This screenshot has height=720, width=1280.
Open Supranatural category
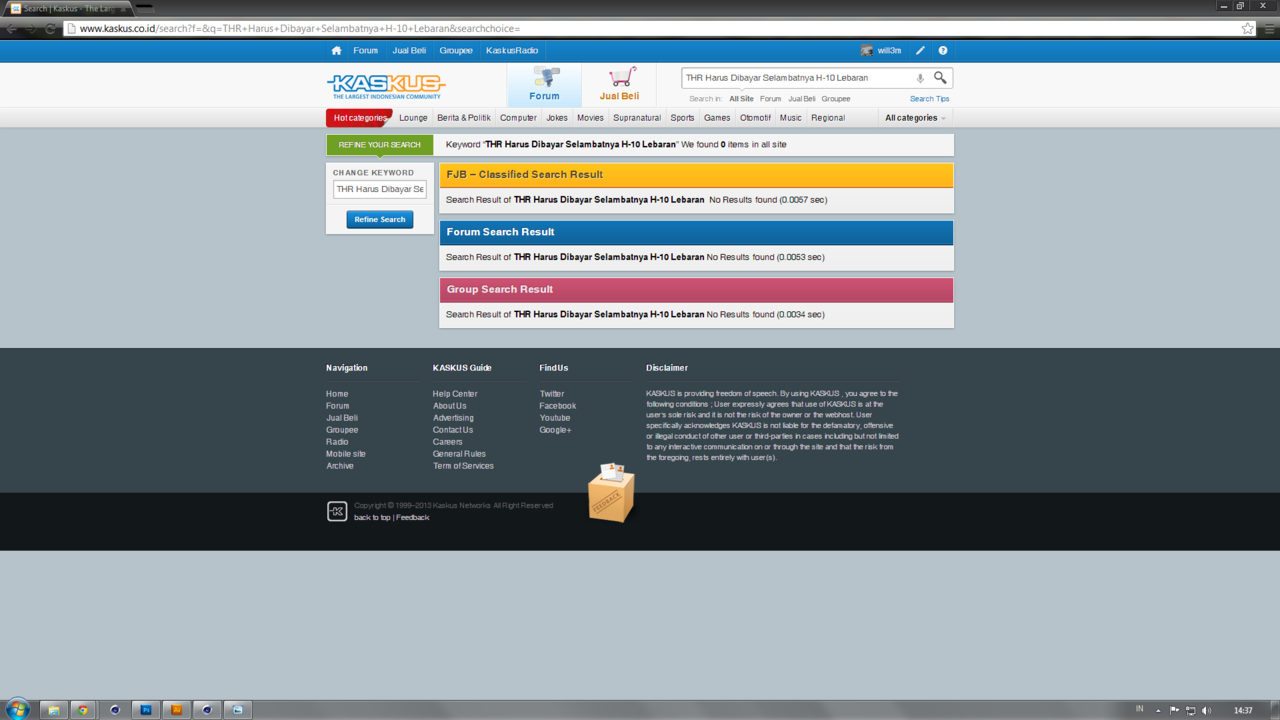click(637, 118)
